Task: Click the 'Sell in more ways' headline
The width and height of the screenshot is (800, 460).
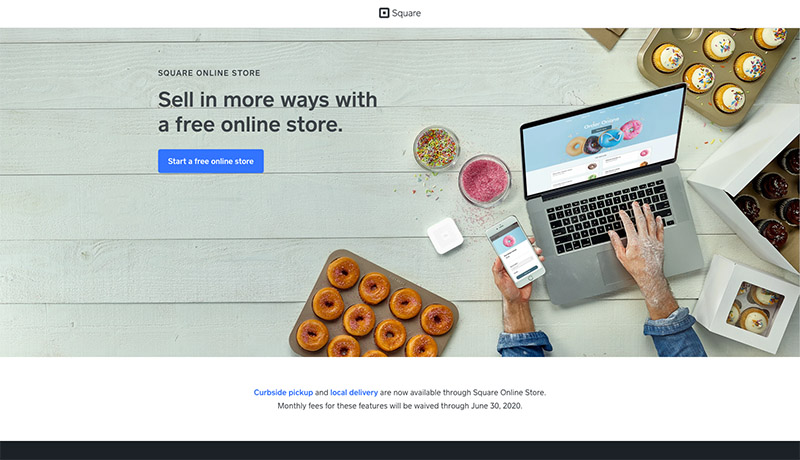Action: tap(267, 112)
